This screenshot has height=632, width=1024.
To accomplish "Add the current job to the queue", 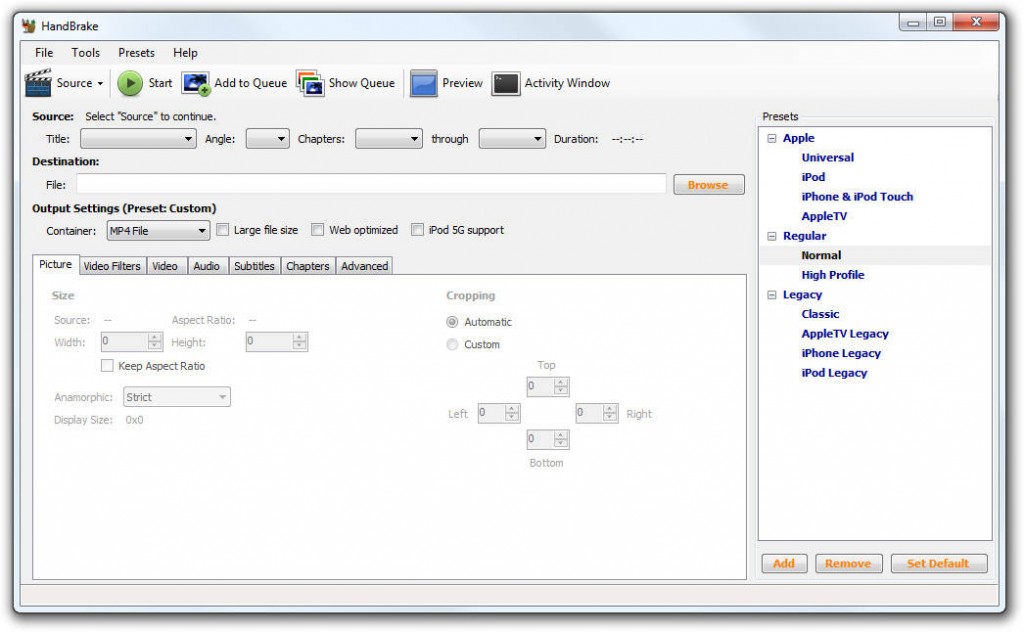I will pos(240,83).
